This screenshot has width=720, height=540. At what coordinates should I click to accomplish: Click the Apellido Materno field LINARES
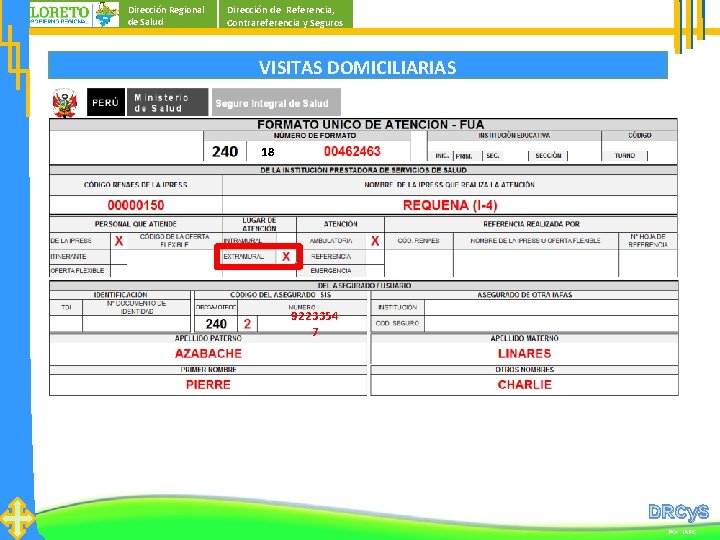click(524, 354)
